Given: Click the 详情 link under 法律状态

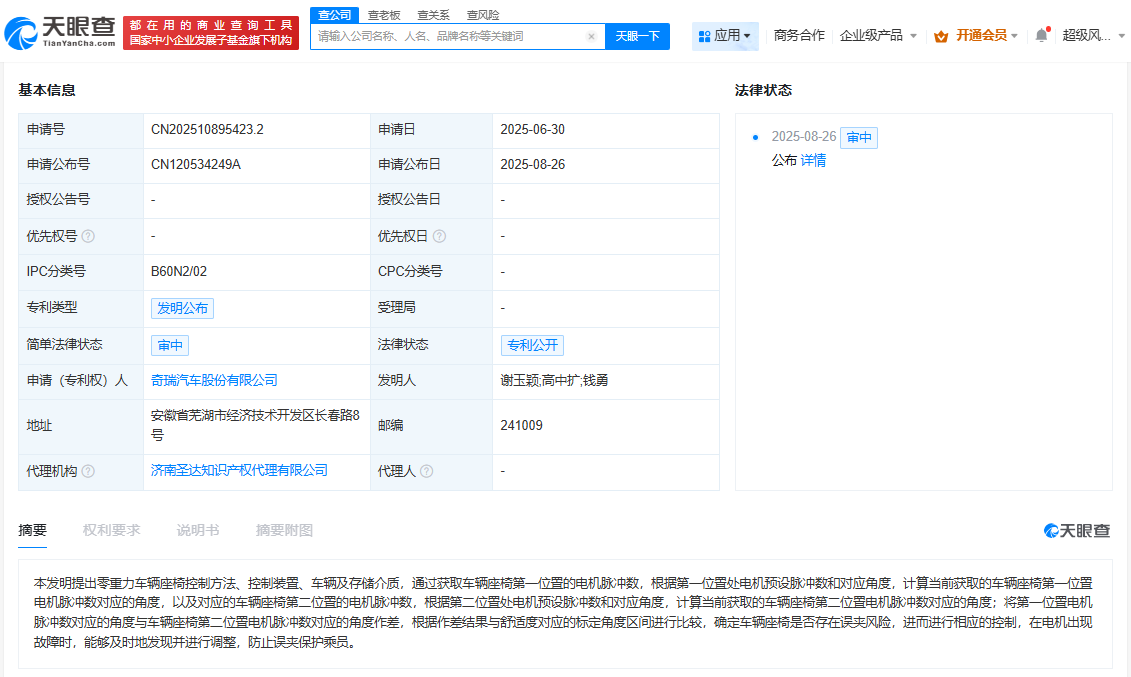Looking at the screenshot, I should [813, 160].
